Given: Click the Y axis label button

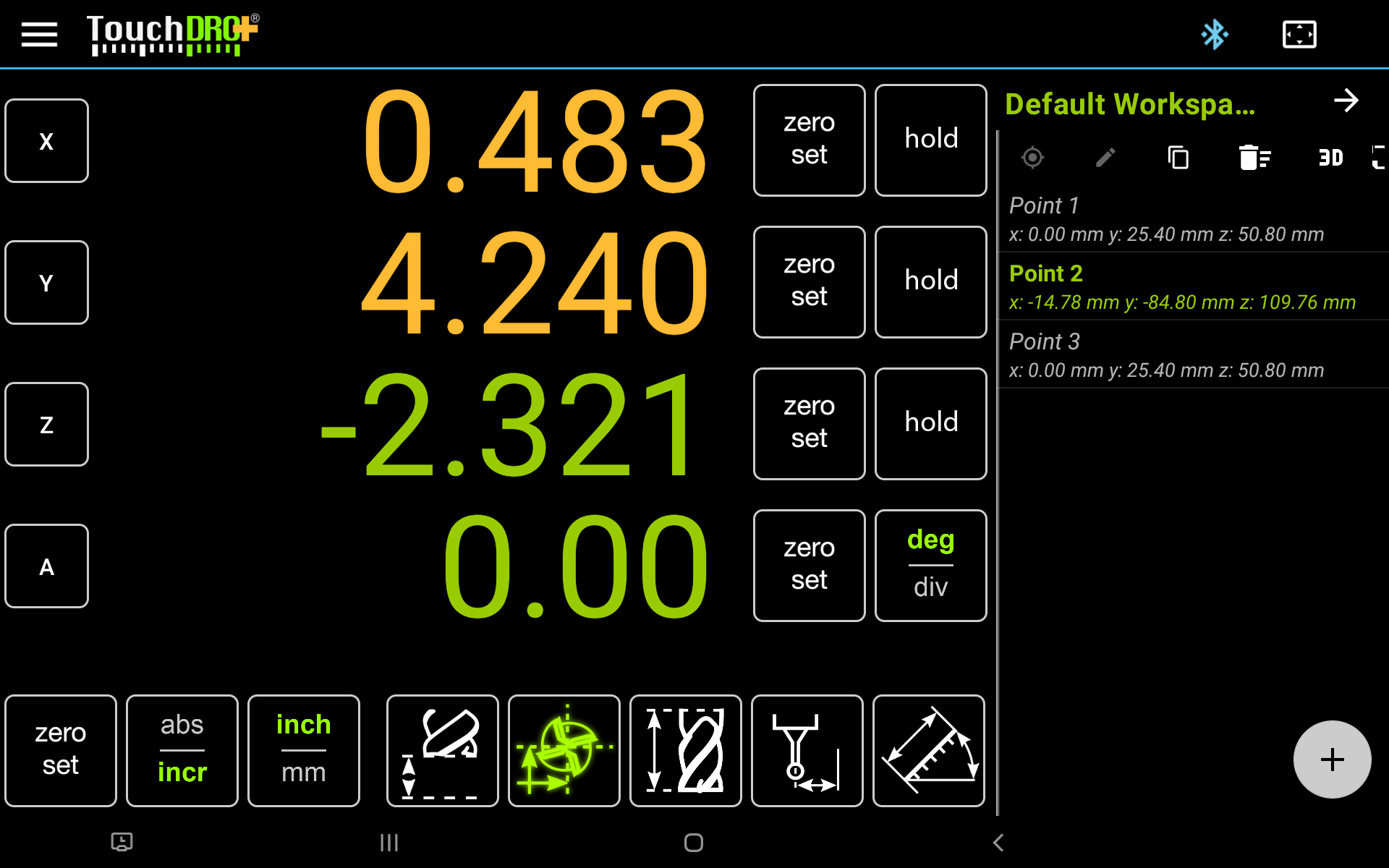Looking at the screenshot, I should coord(46,283).
